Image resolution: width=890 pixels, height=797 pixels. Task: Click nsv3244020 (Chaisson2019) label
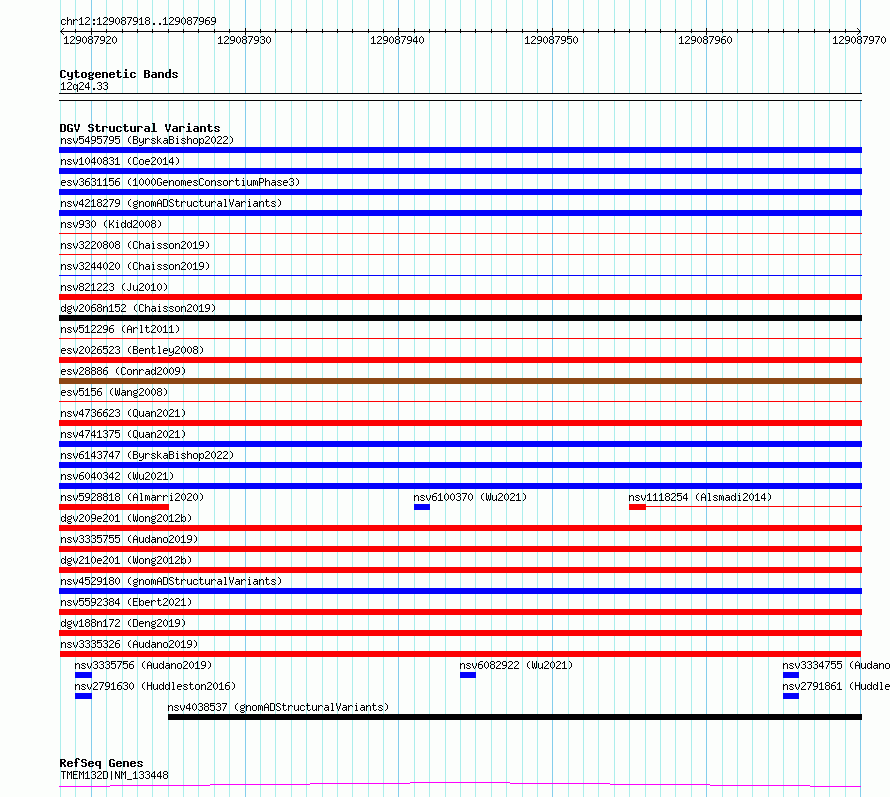click(x=135, y=266)
